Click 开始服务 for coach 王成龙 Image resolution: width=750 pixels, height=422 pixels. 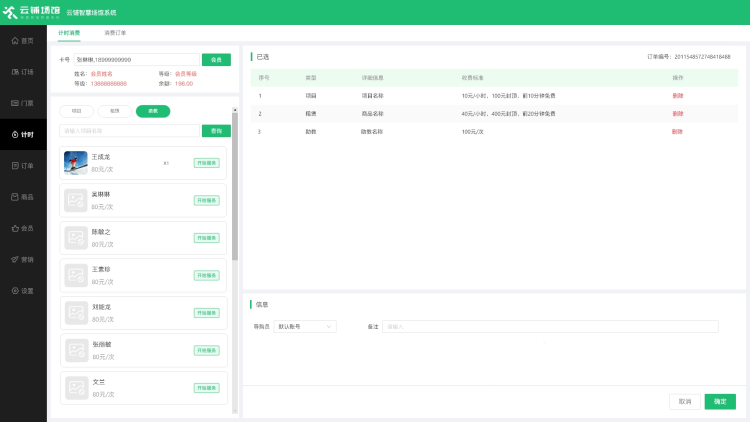tap(206, 163)
